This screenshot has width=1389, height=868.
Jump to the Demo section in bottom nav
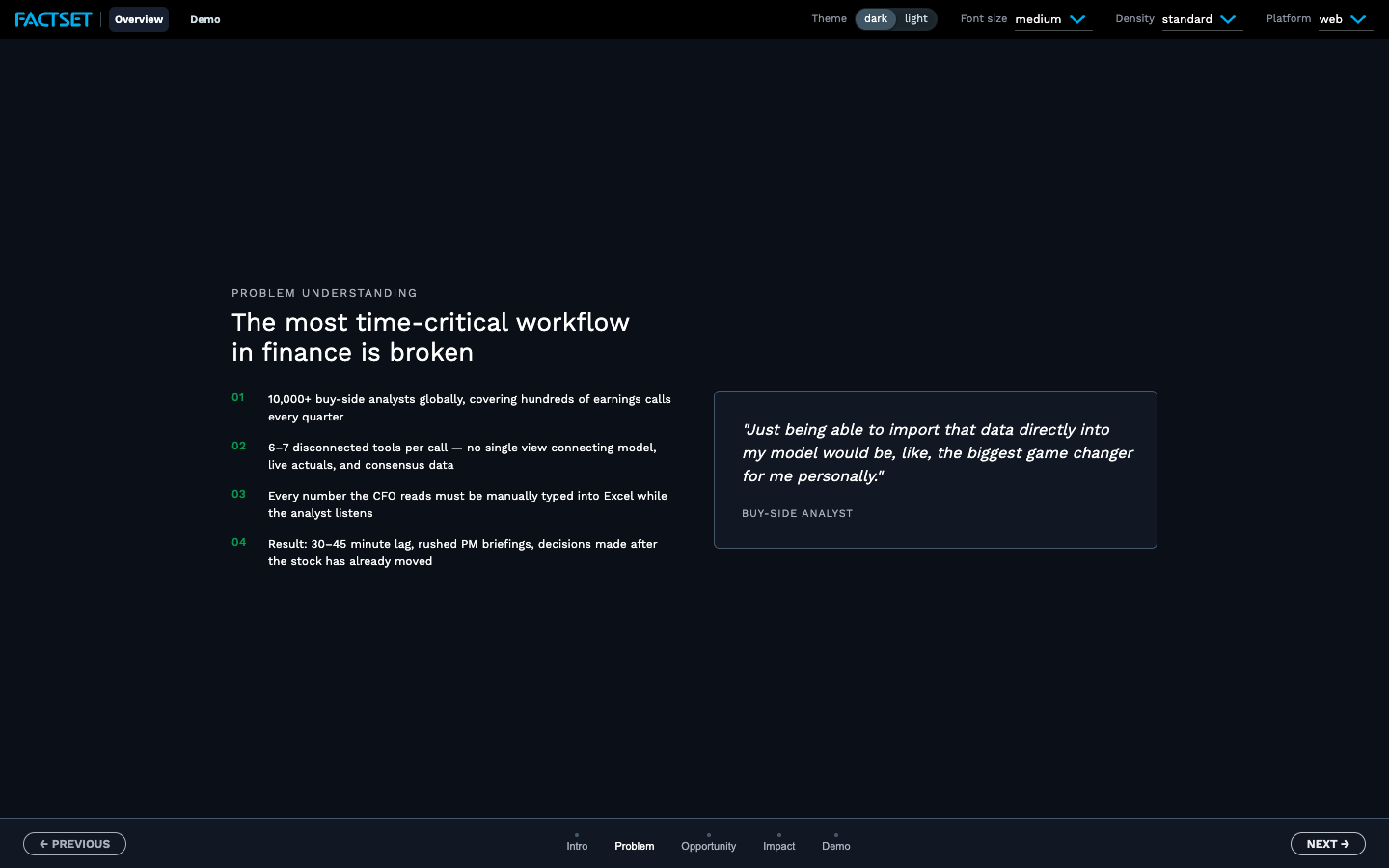pyautogui.click(x=836, y=843)
